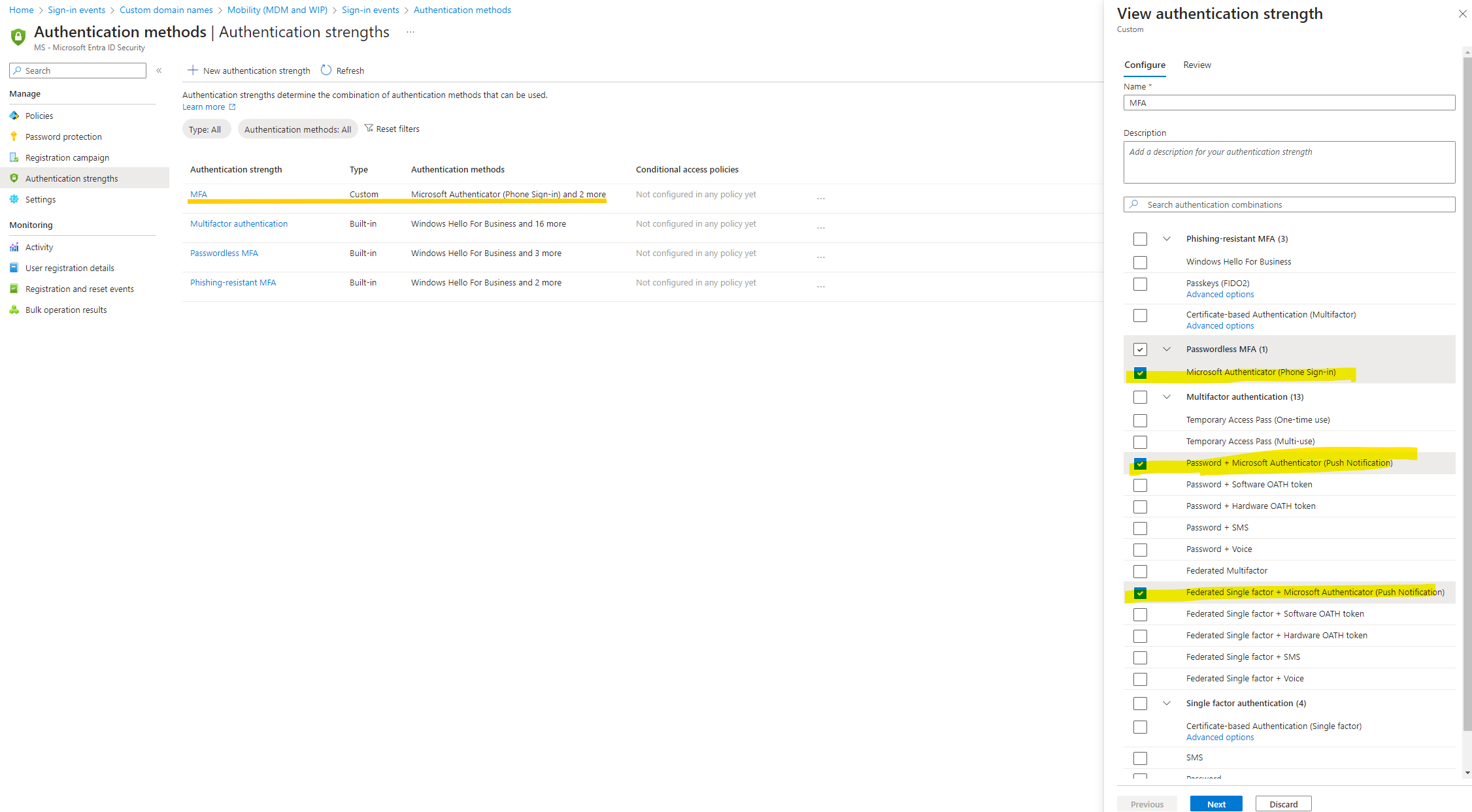1472x812 pixels.
Task: Open the Passwordless MFA strength link
Action: (224, 253)
